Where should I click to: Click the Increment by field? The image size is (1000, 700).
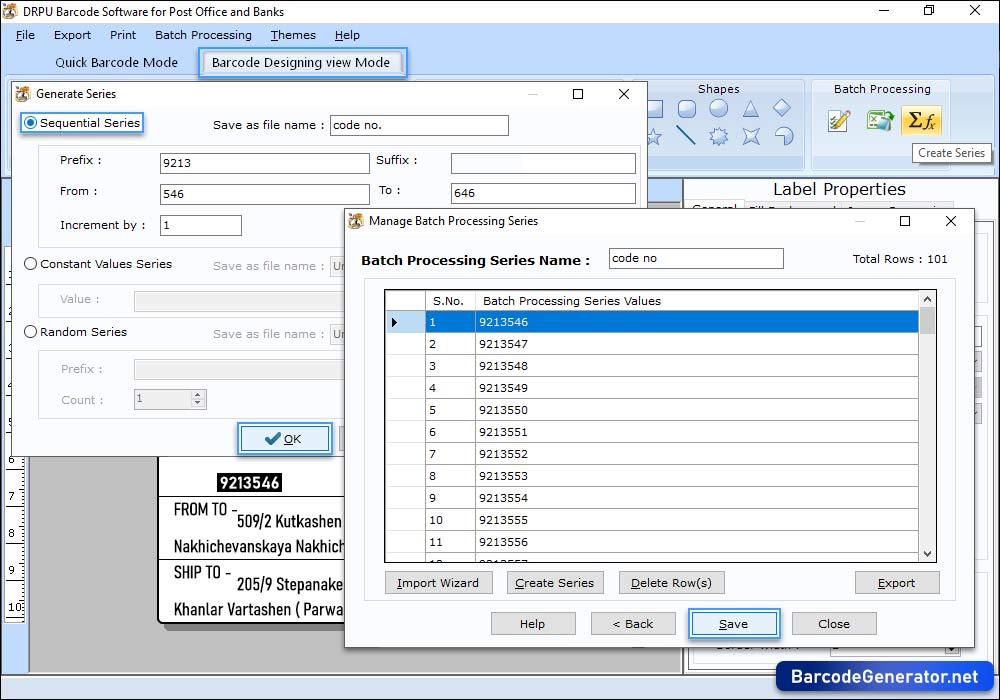tap(200, 225)
